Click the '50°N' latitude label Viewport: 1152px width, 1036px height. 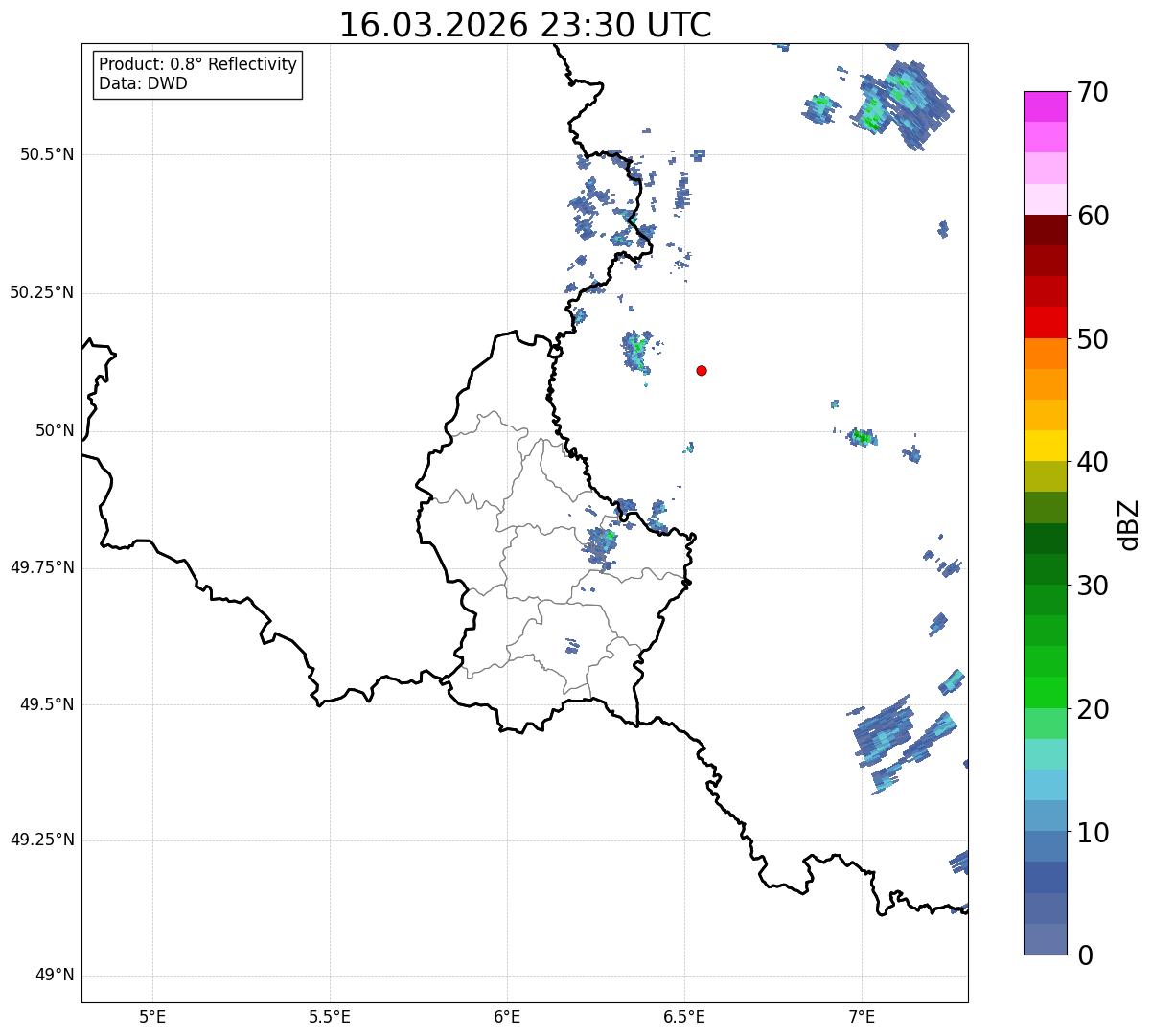[x=55, y=430]
